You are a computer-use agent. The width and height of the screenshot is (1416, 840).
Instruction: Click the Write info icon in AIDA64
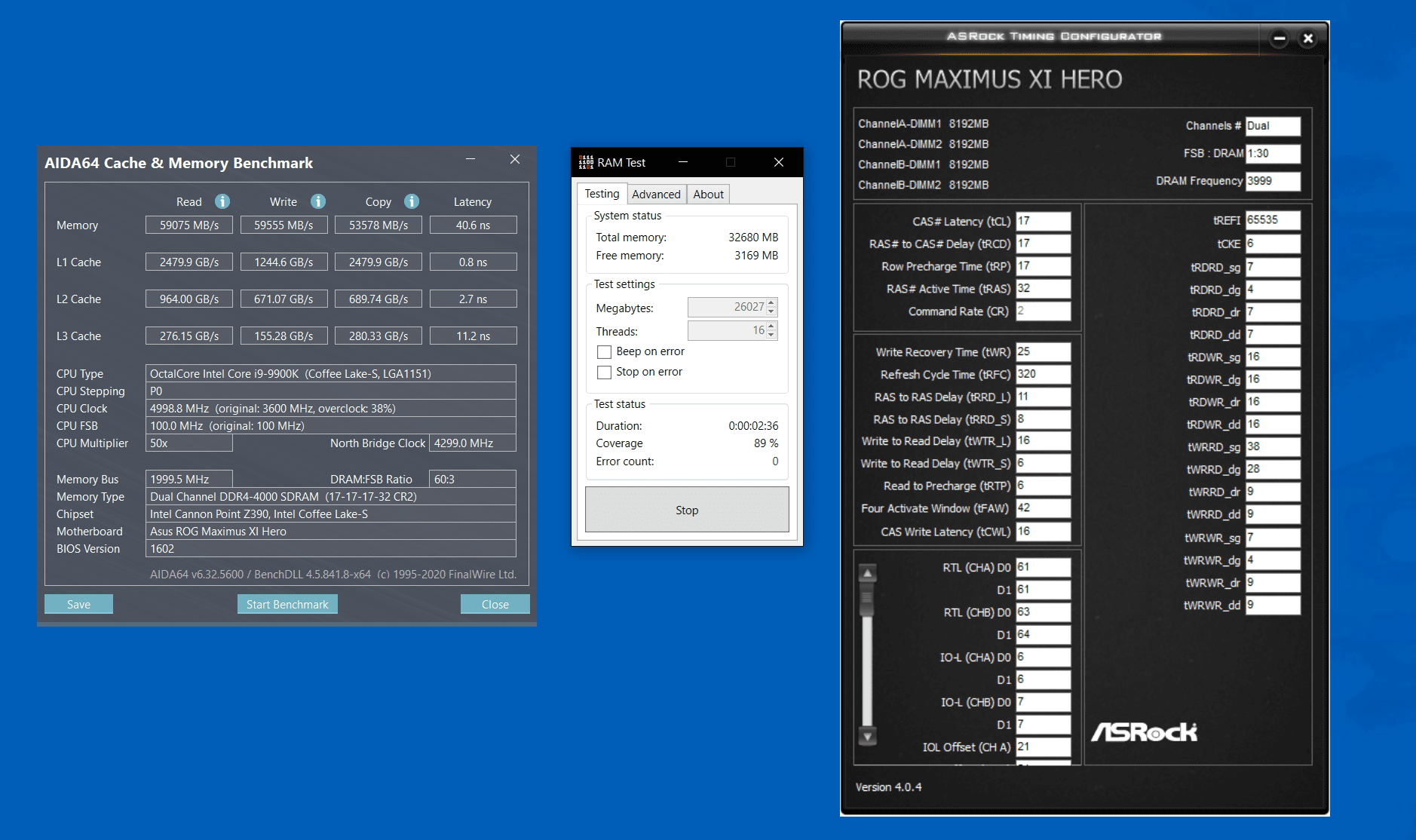pyautogui.click(x=318, y=201)
